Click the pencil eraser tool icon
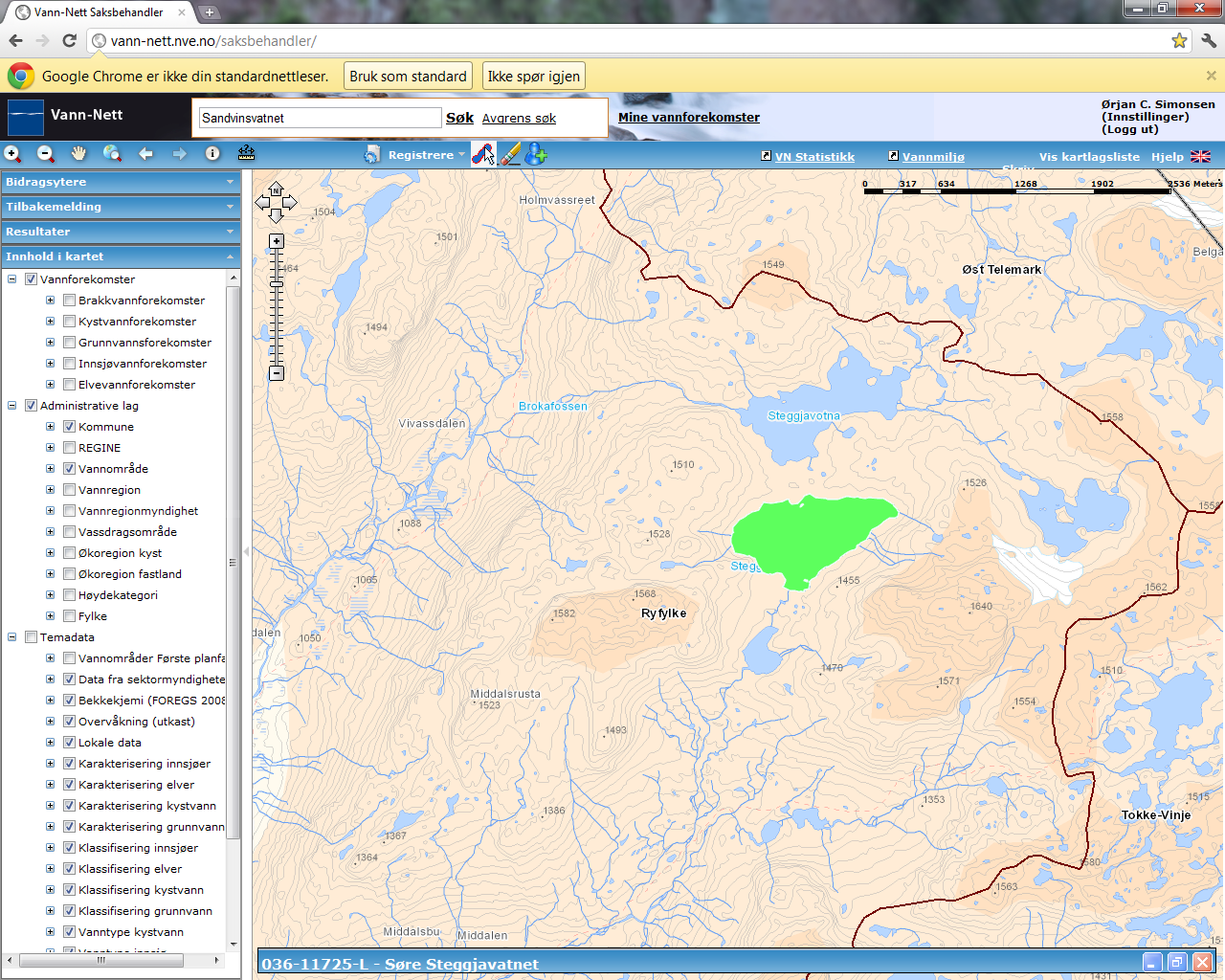This screenshot has width=1225, height=980. [x=510, y=154]
